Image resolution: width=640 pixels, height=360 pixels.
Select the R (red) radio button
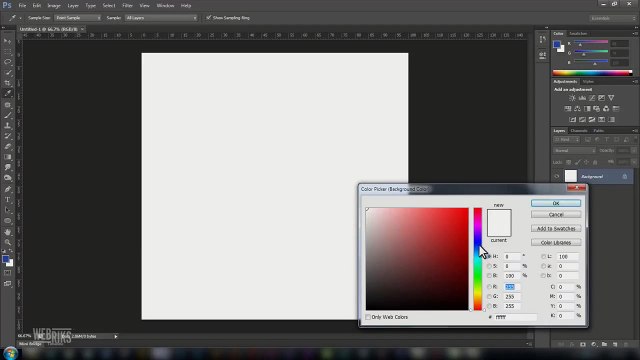click(489, 287)
